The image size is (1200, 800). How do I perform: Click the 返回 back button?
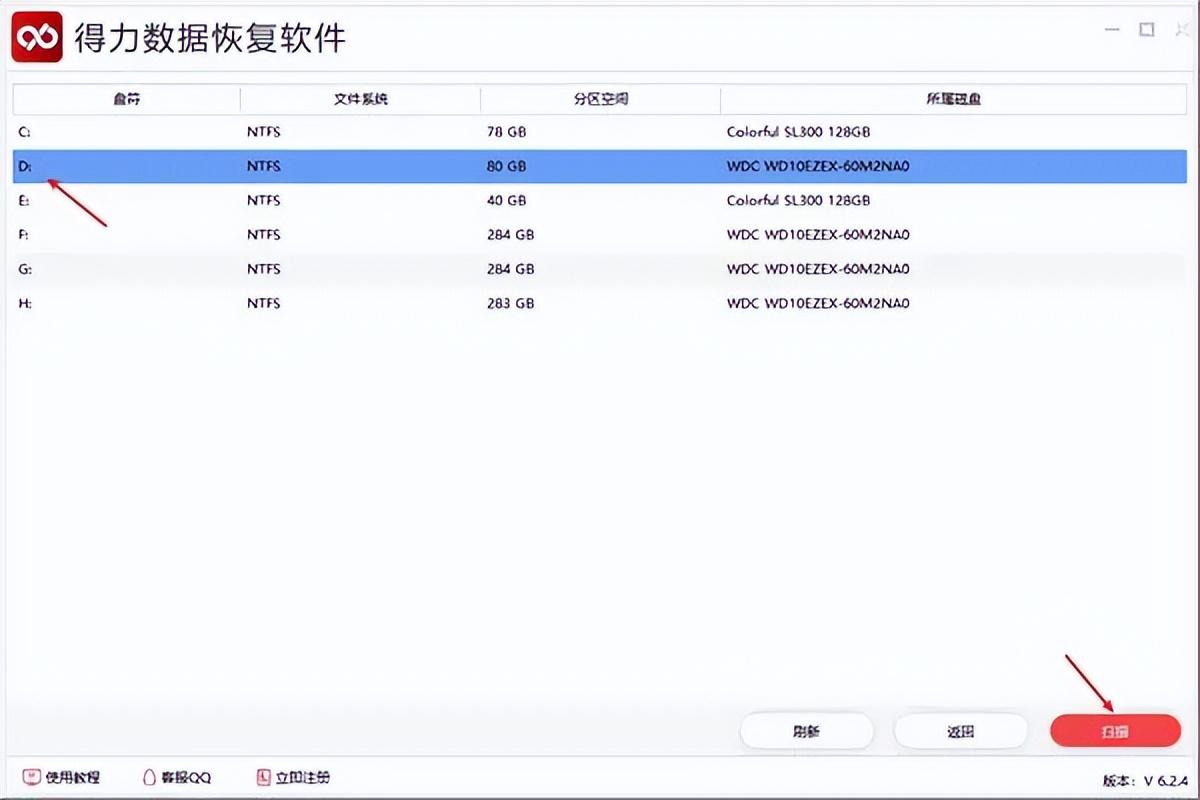click(960, 731)
